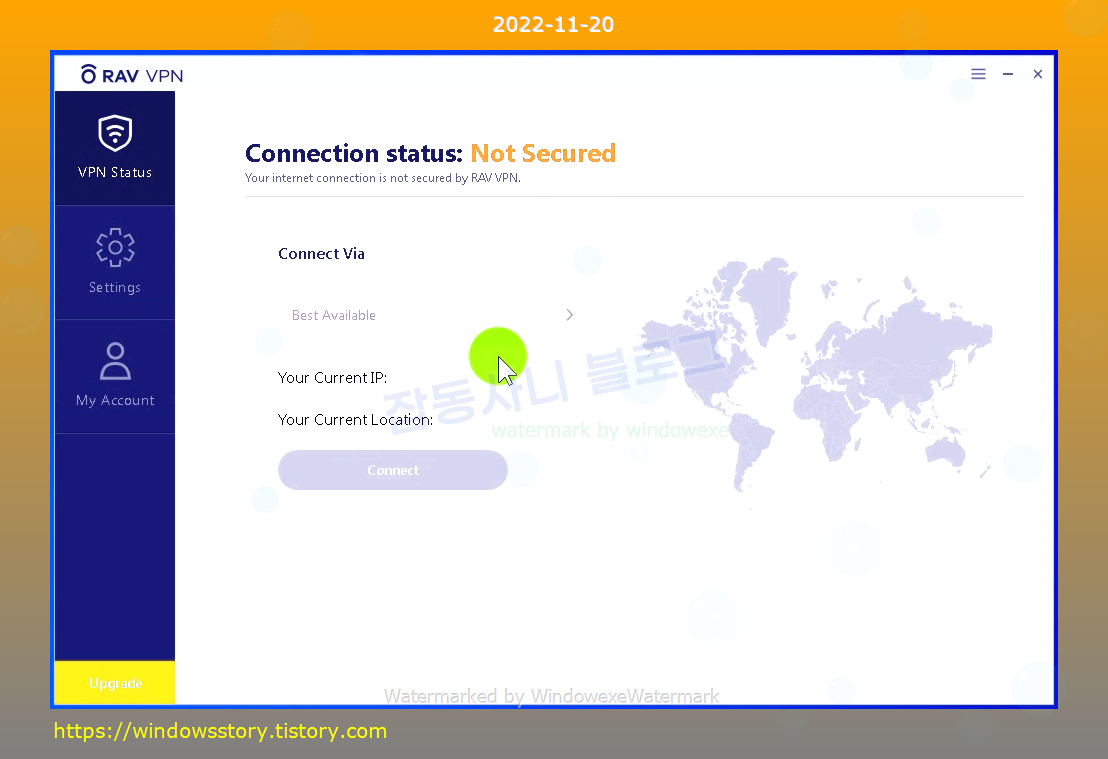
Task: Click the RAV VPN logo
Action: [132, 75]
